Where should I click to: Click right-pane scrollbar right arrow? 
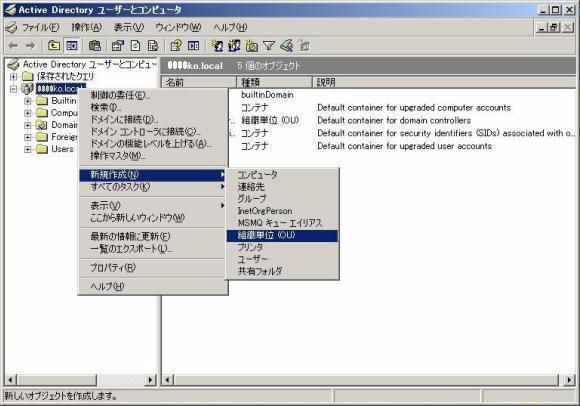569,380
